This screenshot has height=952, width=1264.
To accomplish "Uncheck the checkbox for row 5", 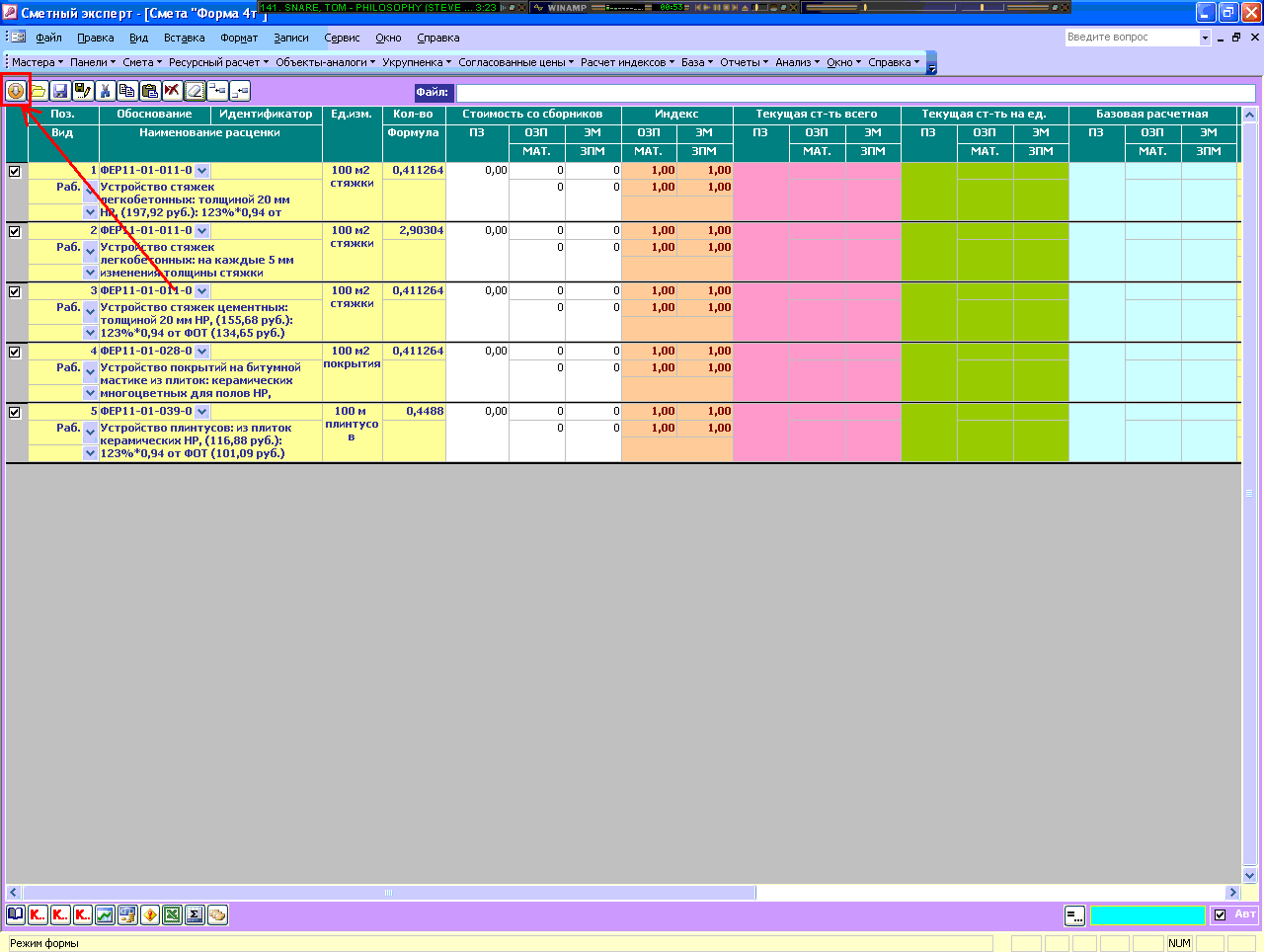I will (15, 412).
